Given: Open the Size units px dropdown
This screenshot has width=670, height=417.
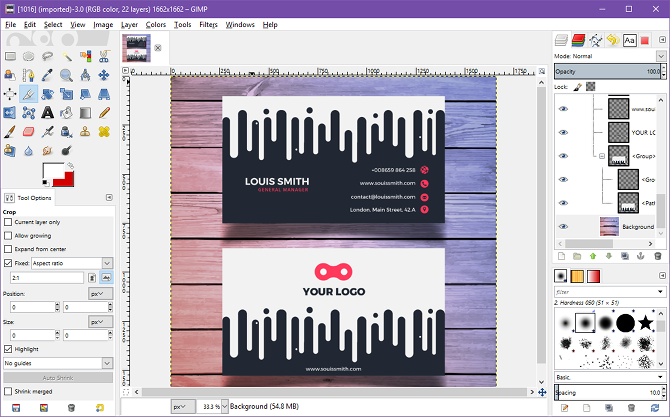Looking at the screenshot, I should click(100, 322).
